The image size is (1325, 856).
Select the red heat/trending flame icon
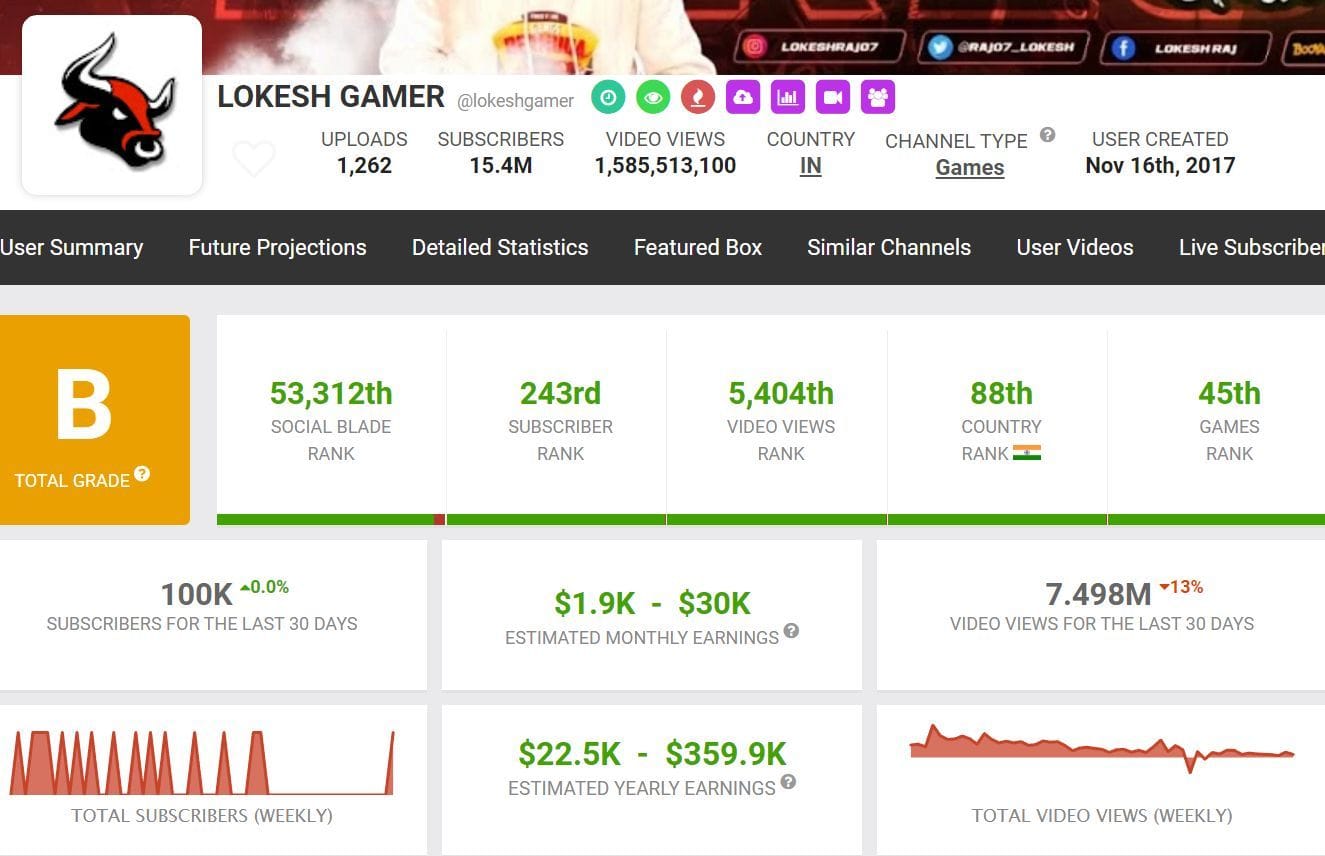point(697,97)
